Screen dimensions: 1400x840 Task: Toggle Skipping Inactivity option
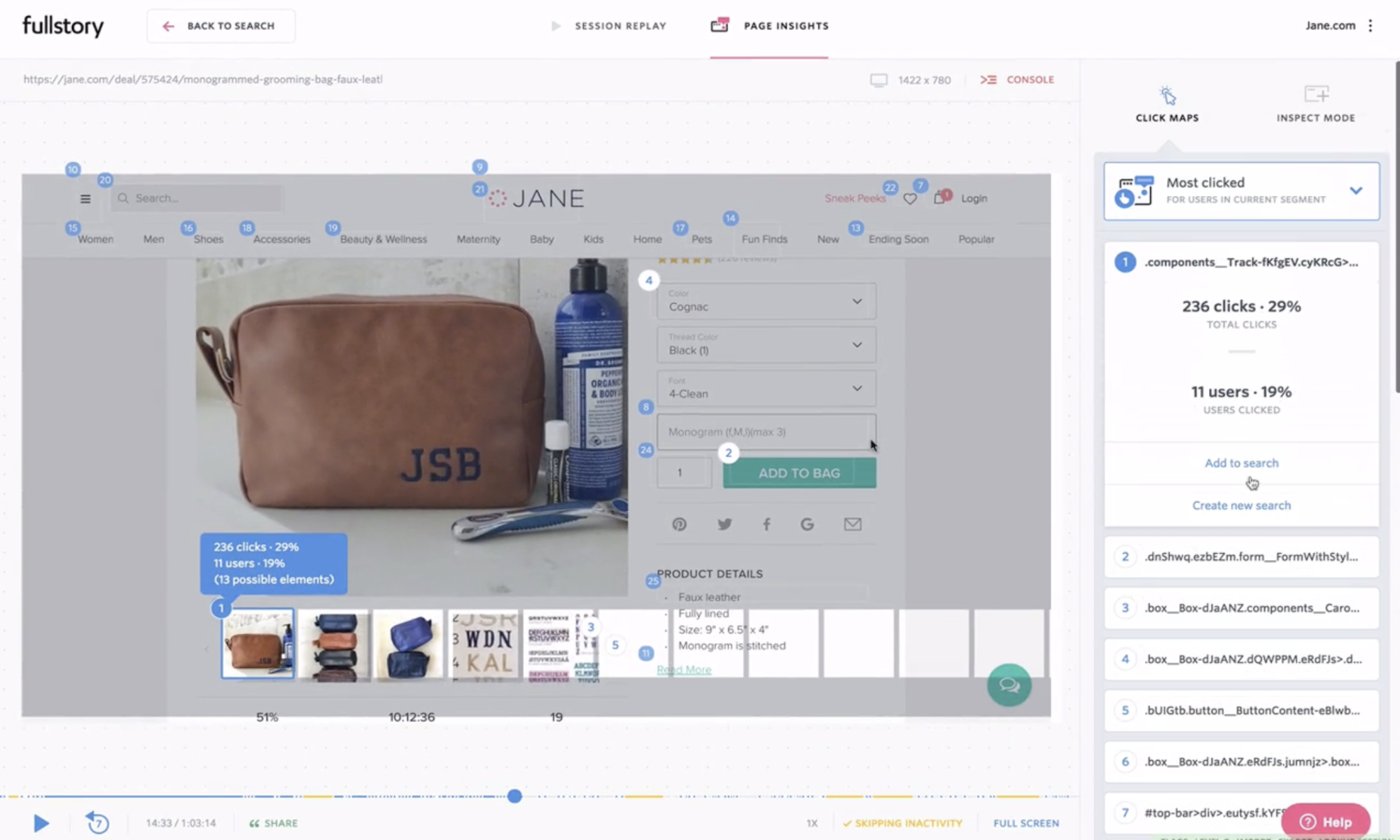[902, 823]
